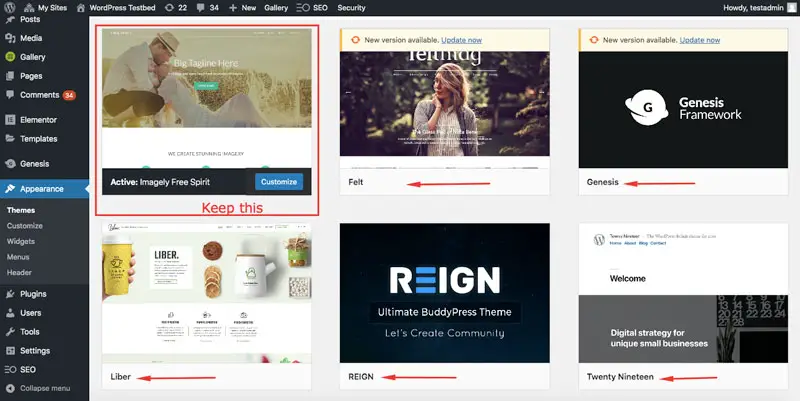Screen dimensions: 800x401
Task: Open Felt theme screenshot
Action: 444,110
